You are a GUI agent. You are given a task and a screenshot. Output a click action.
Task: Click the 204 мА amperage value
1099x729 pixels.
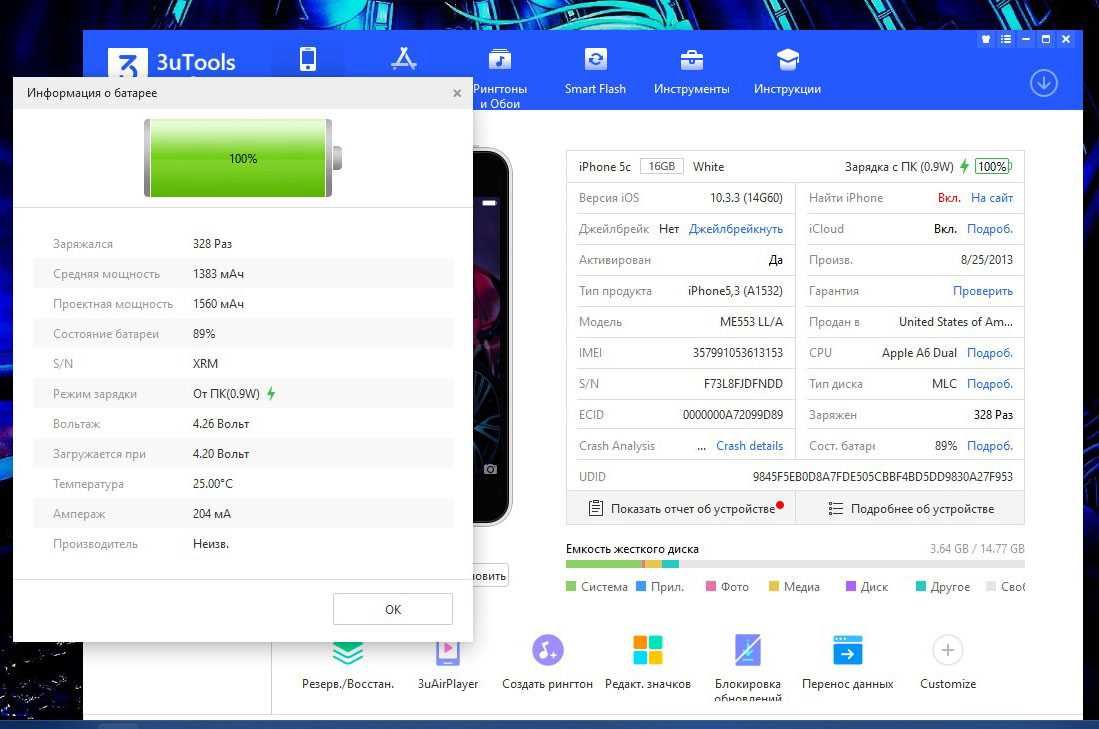212,514
